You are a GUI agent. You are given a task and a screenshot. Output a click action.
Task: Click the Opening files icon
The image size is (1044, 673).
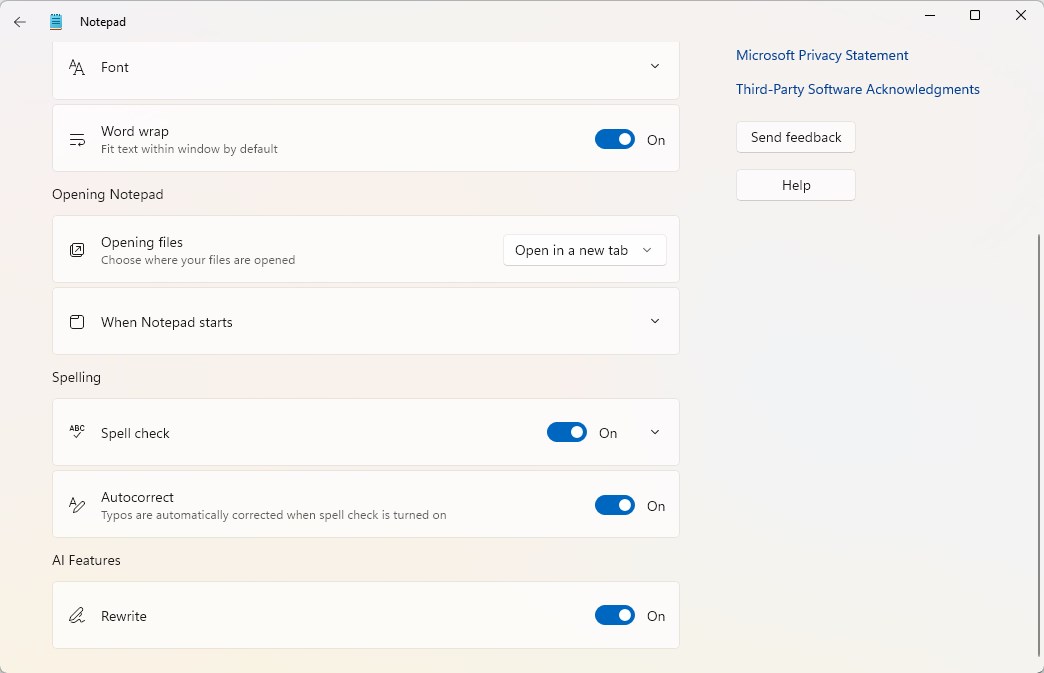pos(77,250)
